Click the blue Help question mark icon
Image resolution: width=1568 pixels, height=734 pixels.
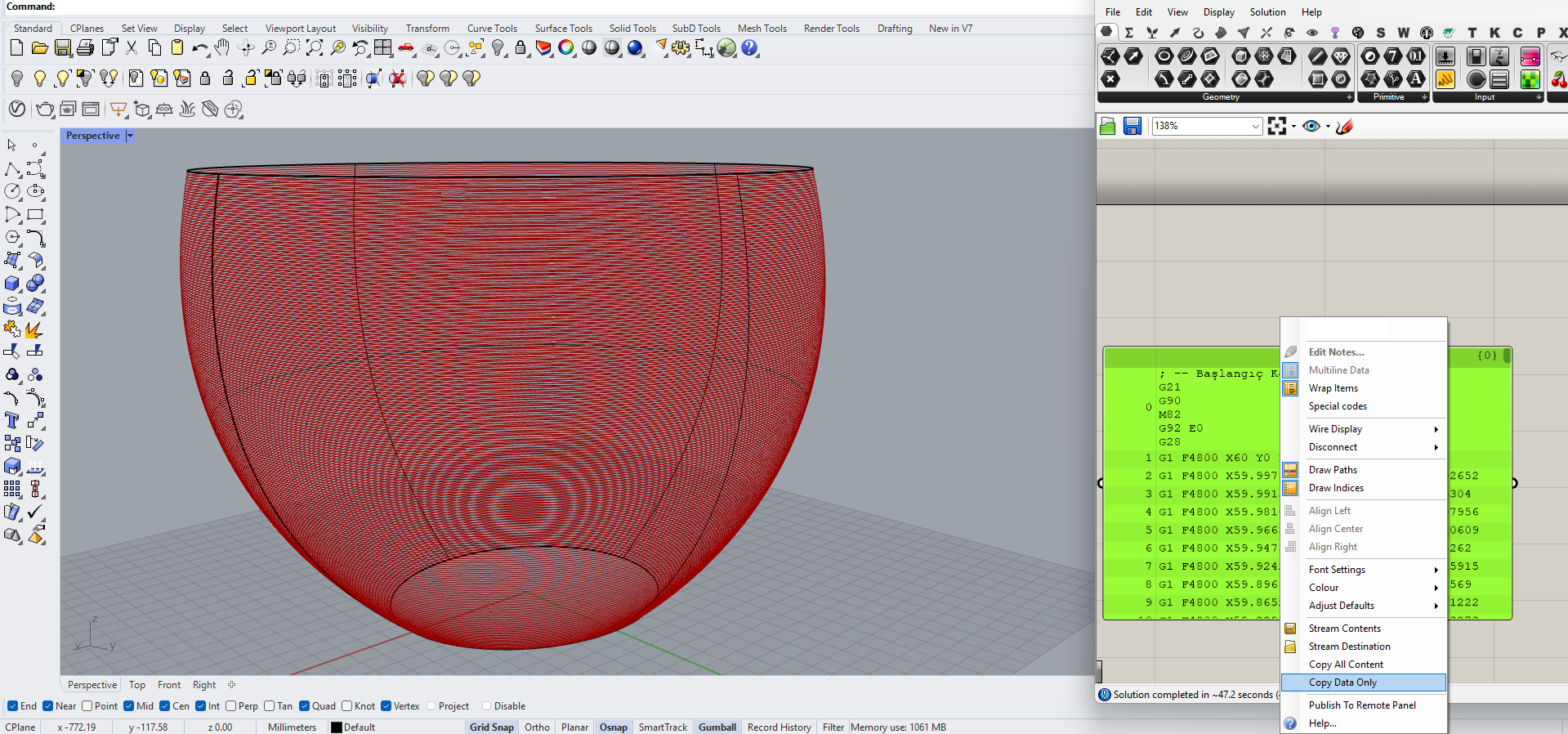[749, 48]
